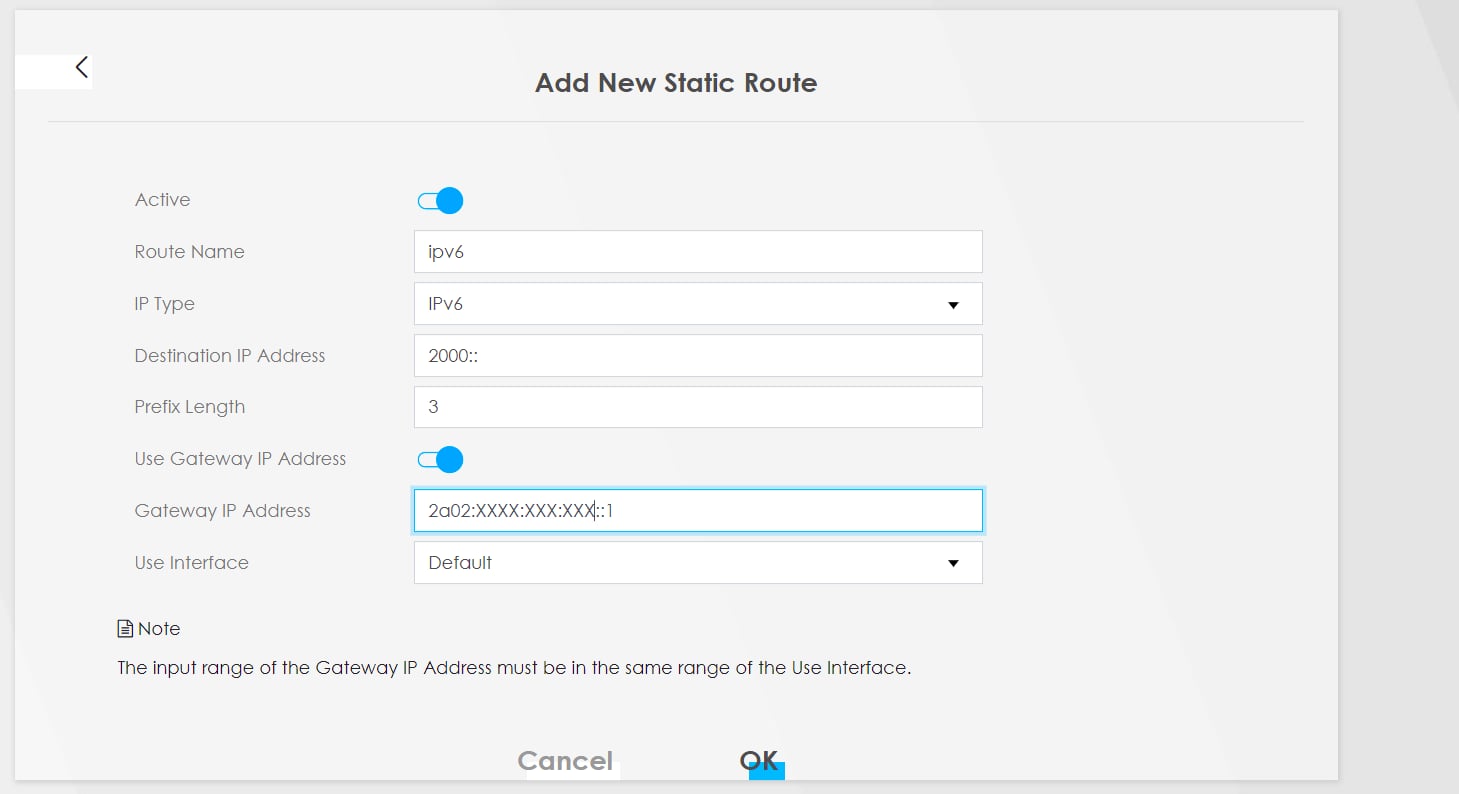Click the note text about Gateway range

click(514, 668)
